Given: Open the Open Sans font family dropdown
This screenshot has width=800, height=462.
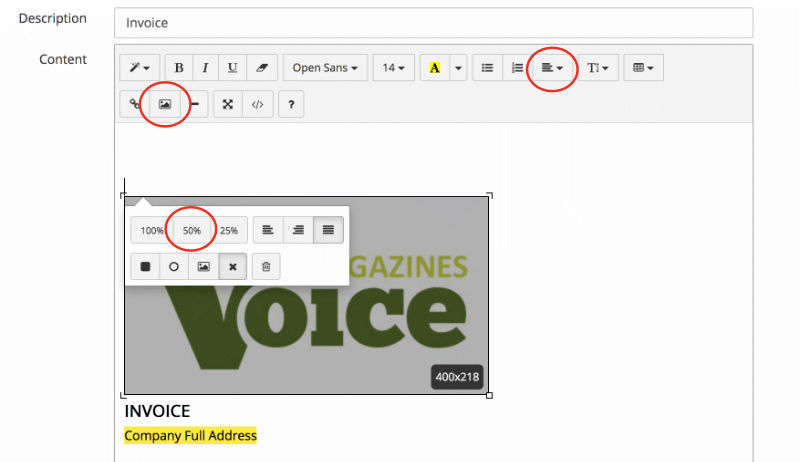Looking at the screenshot, I should coord(325,68).
